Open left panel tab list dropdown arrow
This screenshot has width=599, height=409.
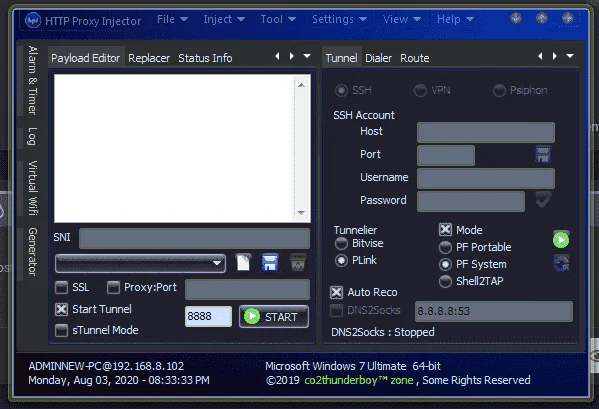point(307,56)
